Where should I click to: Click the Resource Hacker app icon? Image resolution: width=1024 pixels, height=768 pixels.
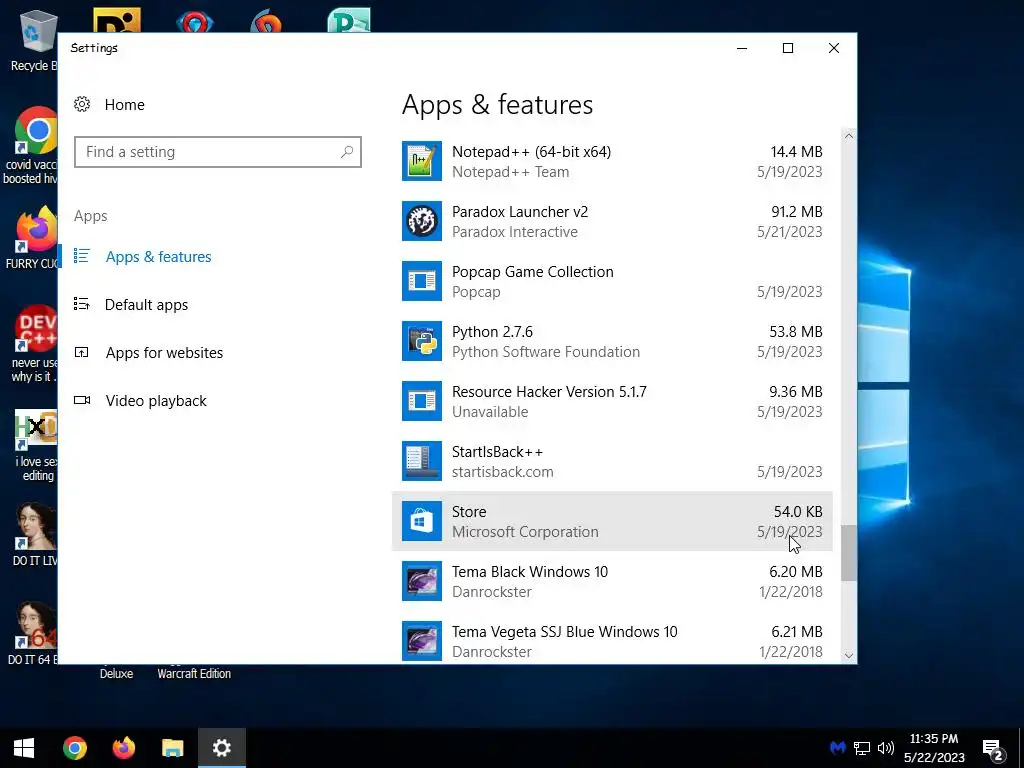422,402
